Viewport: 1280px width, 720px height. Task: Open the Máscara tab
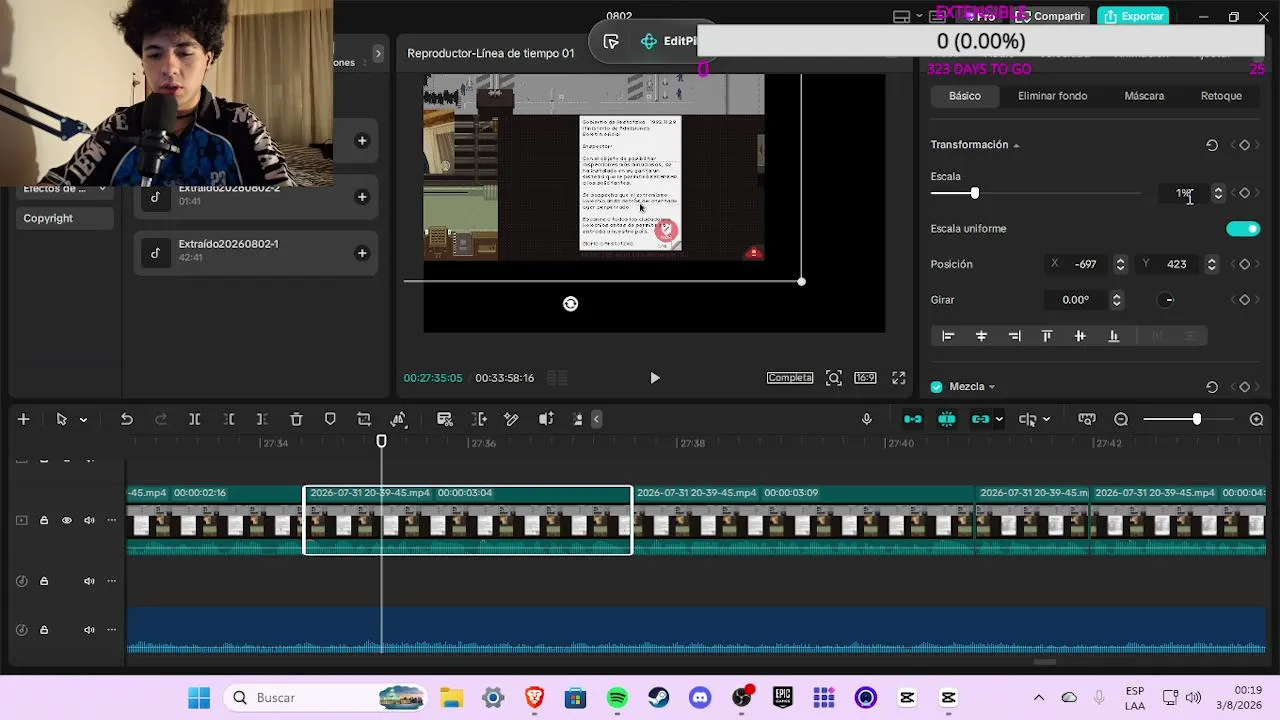pyautogui.click(x=1144, y=96)
